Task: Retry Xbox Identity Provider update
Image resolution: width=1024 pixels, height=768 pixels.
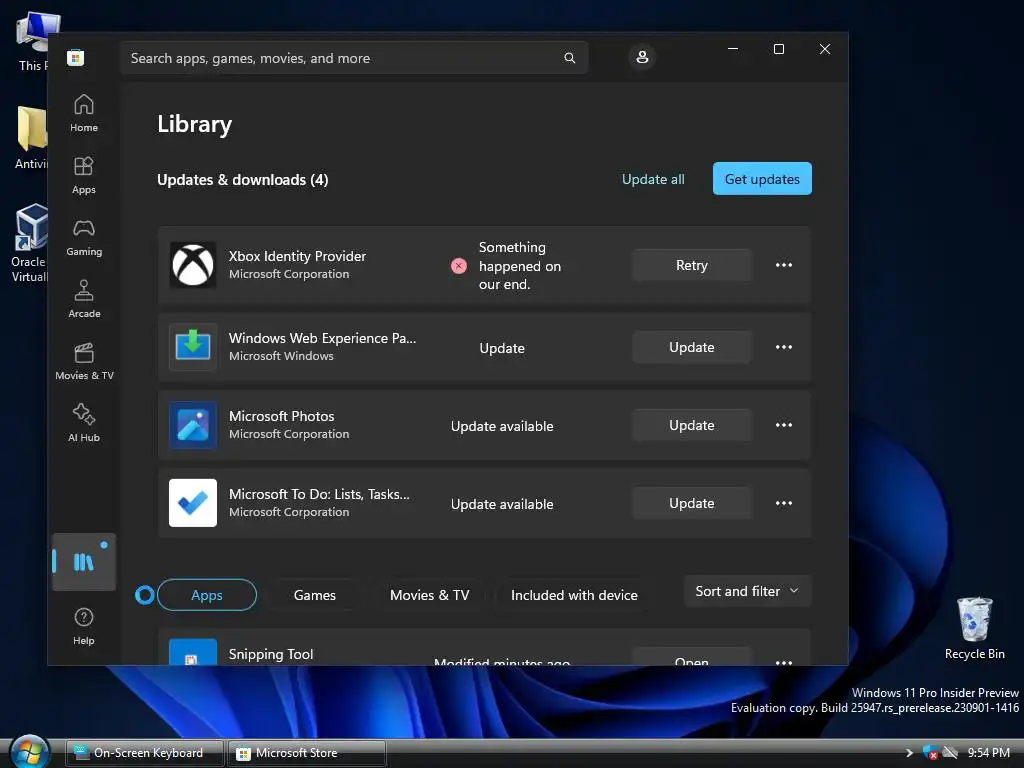Action: (x=692, y=265)
